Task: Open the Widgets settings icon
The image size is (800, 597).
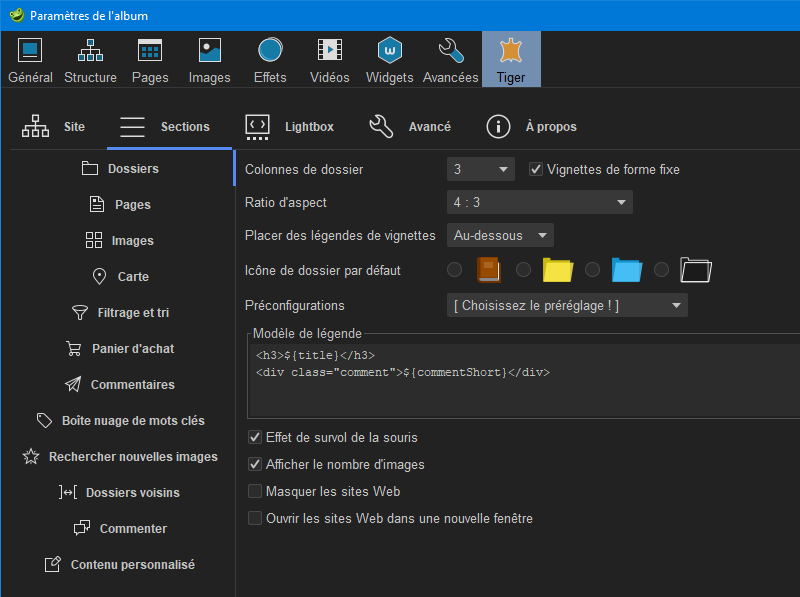Action: coord(389,59)
